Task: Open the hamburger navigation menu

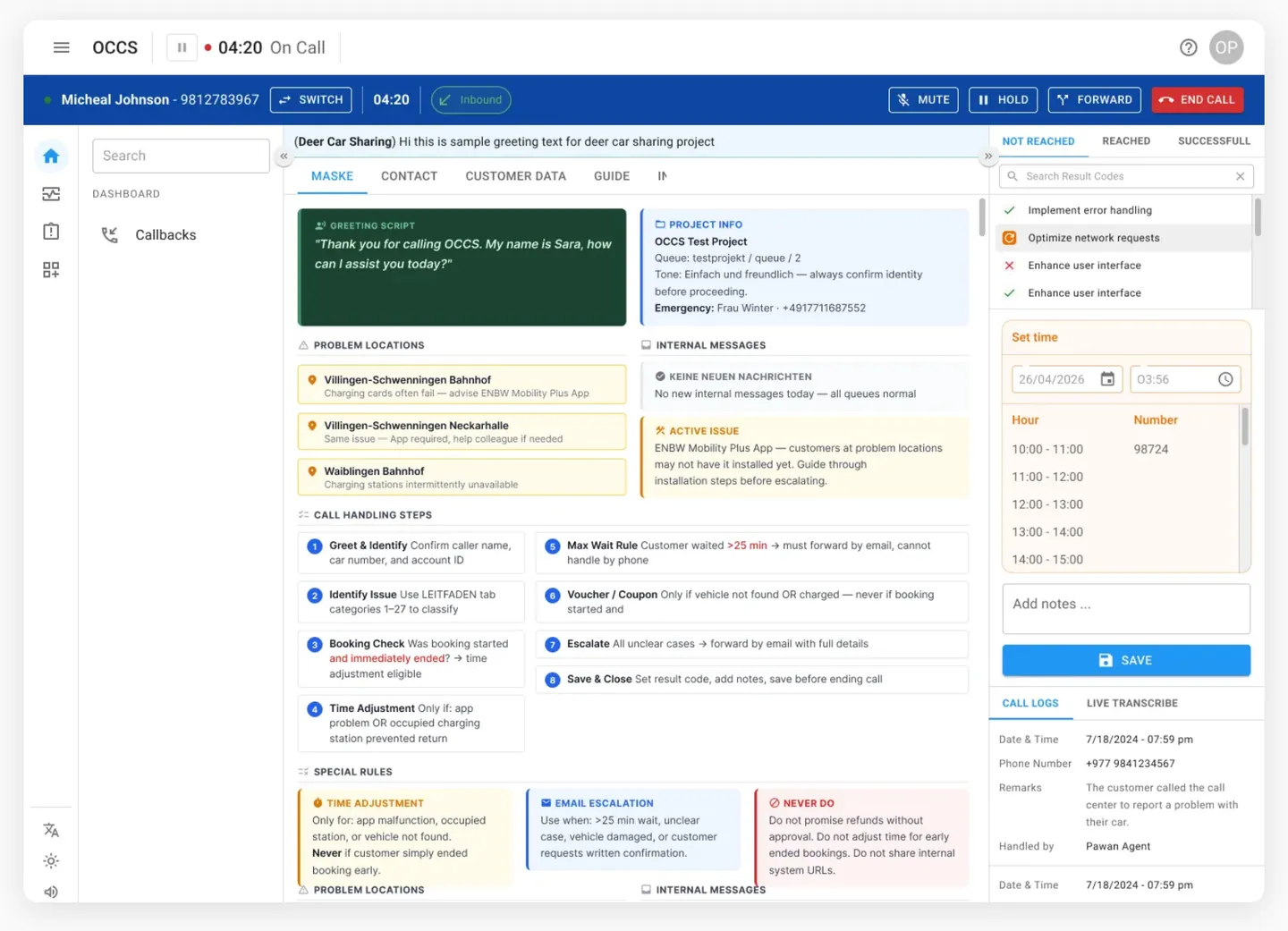Action: coord(61,47)
